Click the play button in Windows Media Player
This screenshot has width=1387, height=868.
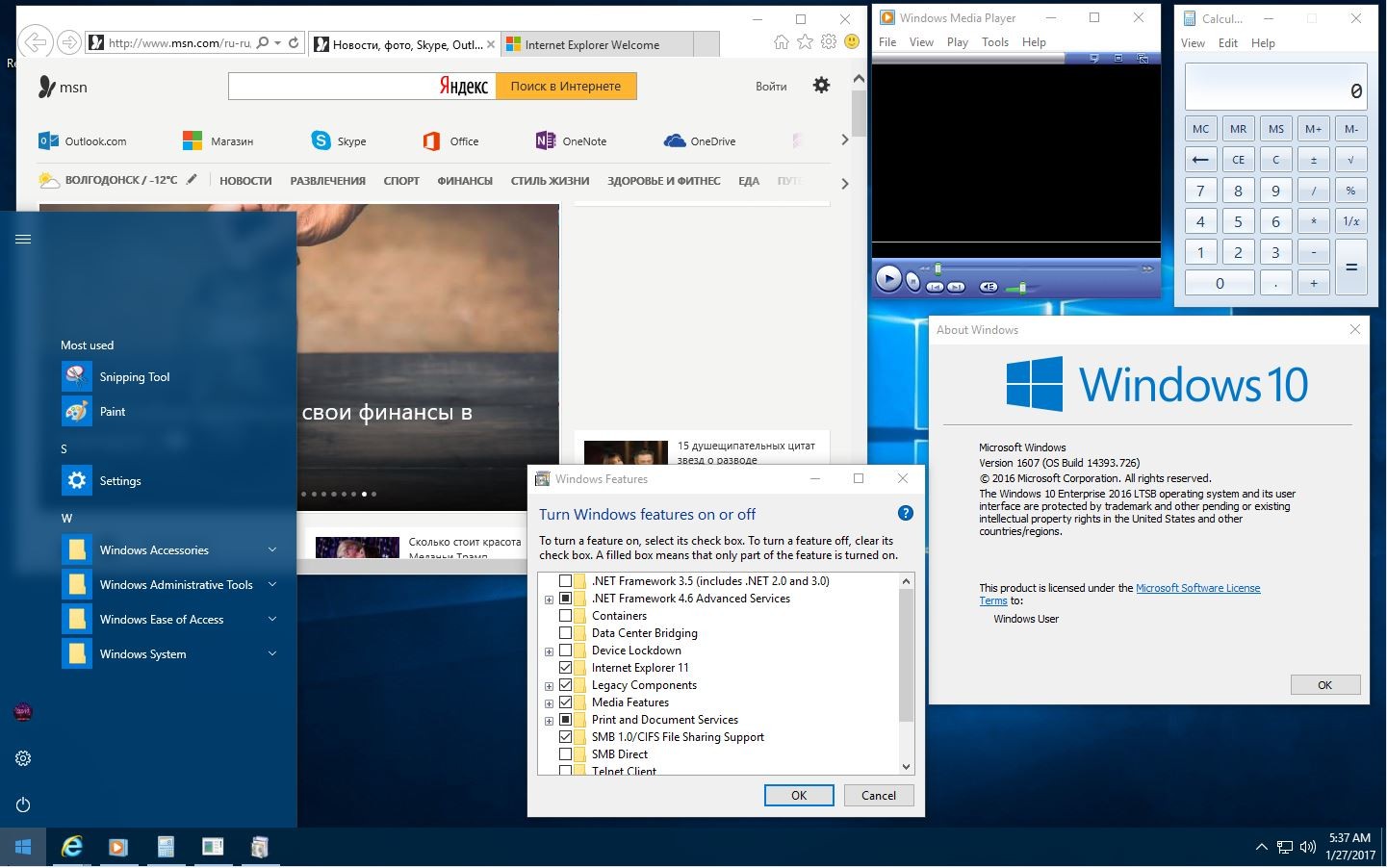pos(888,279)
